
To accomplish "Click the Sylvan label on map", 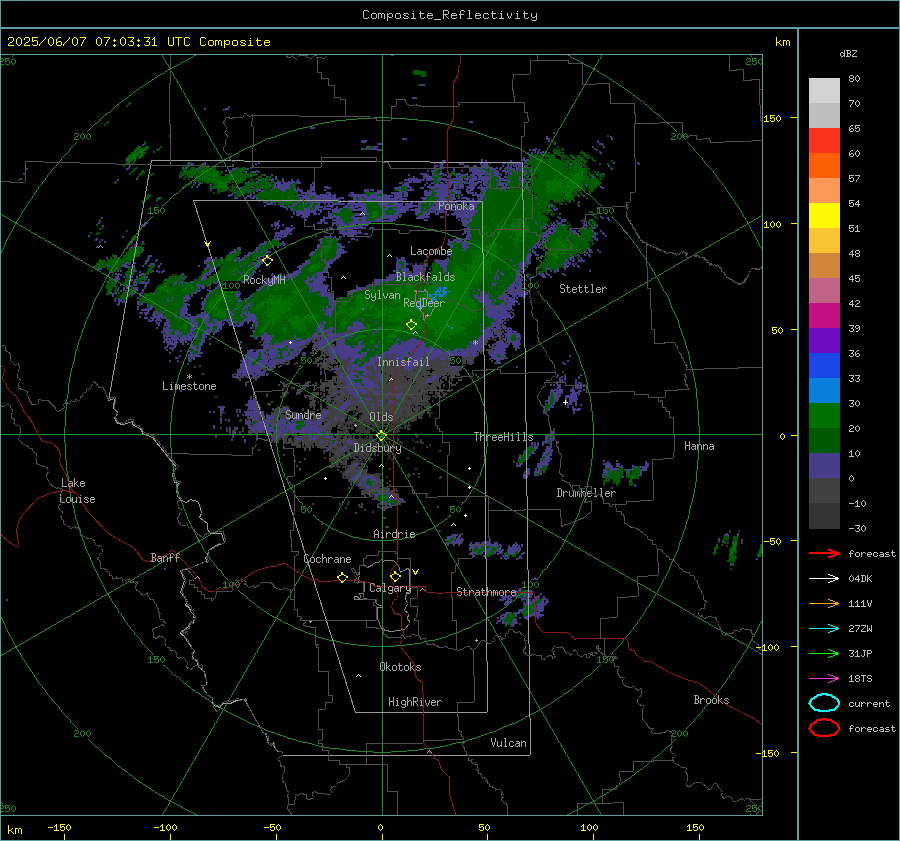I will pyautogui.click(x=382, y=295).
